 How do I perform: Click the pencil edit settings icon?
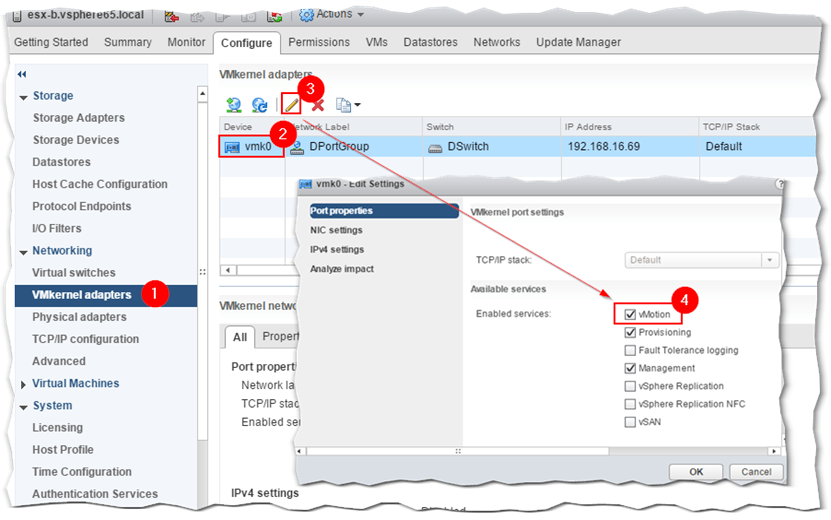click(291, 104)
